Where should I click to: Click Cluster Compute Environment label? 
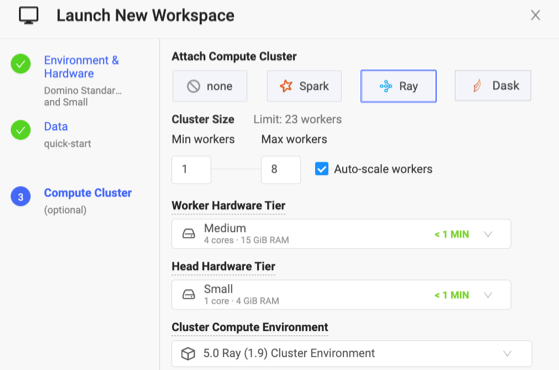[250, 327]
